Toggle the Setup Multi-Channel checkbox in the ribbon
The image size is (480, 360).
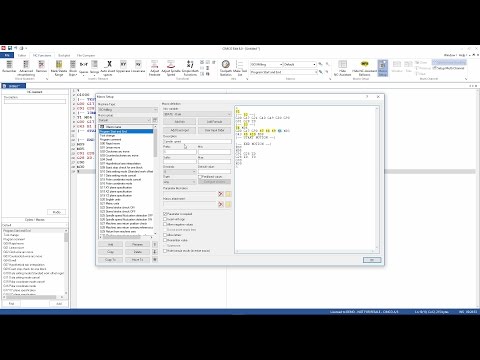click(434, 68)
